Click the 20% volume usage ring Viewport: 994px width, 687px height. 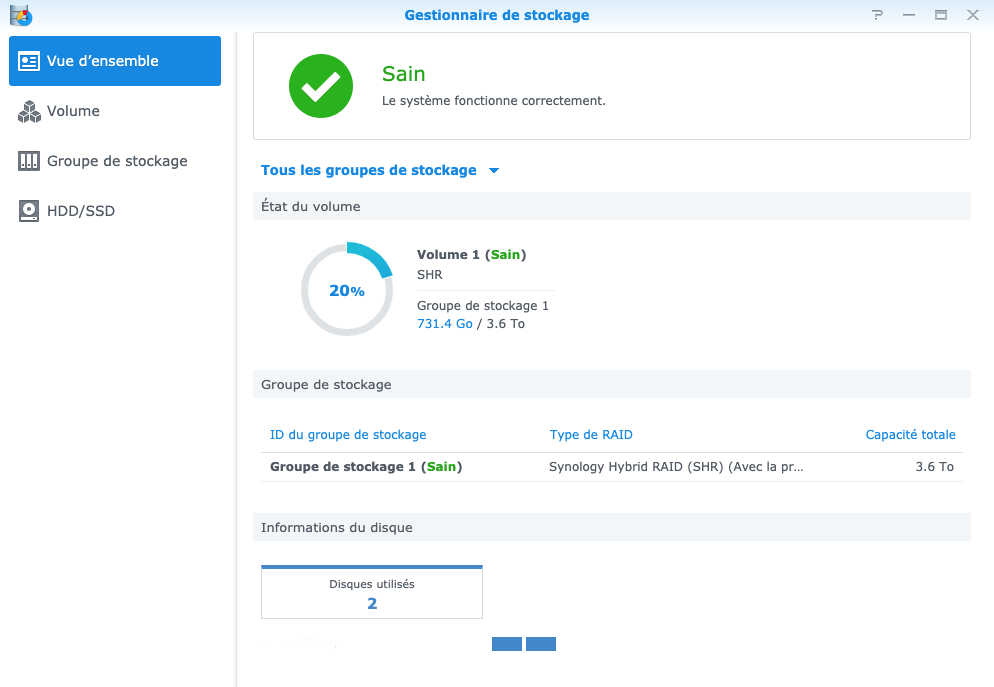pyautogui.click(x=347, y=289)
